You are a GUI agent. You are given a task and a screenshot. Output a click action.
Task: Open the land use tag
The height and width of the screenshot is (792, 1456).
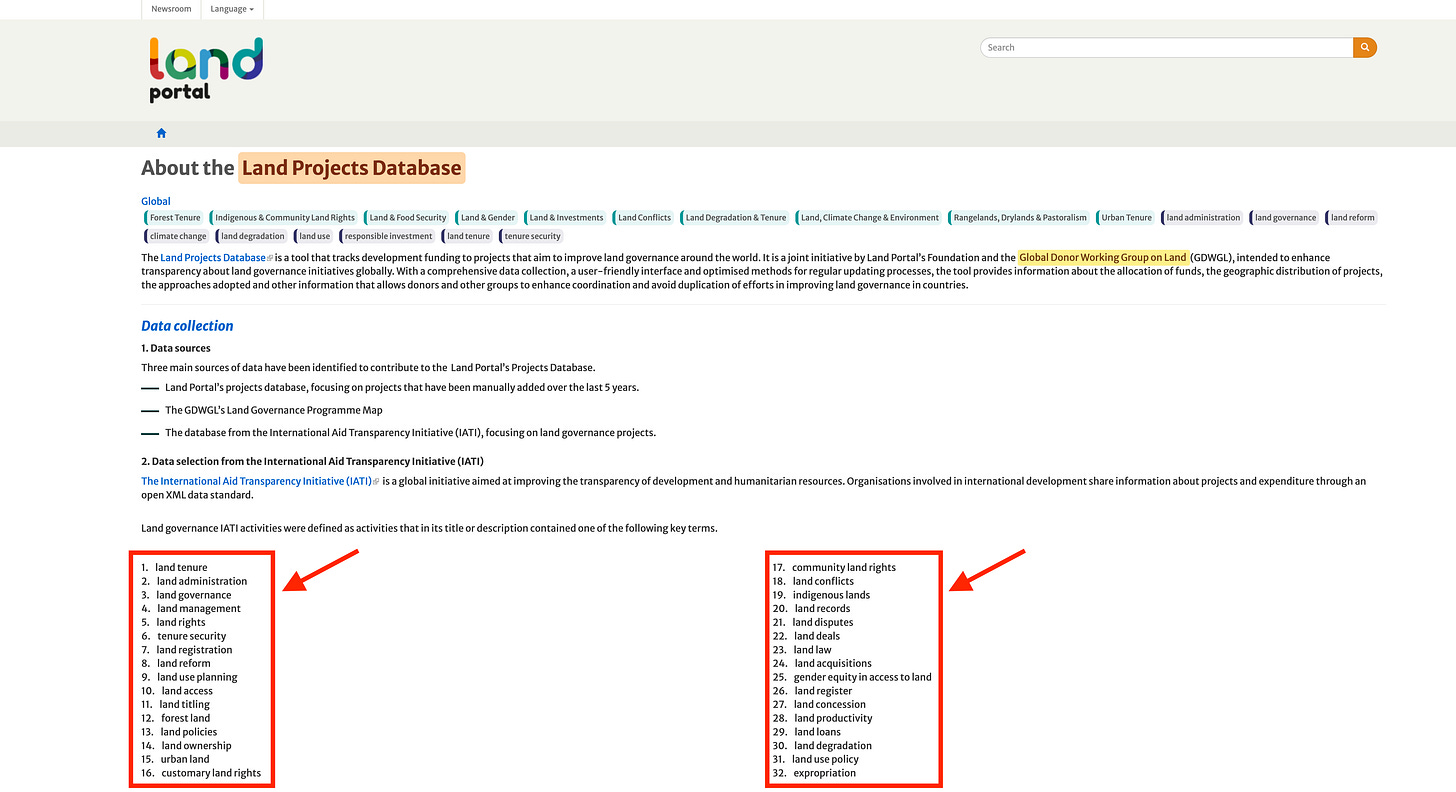pyautogui.click(x=314, y=236)
